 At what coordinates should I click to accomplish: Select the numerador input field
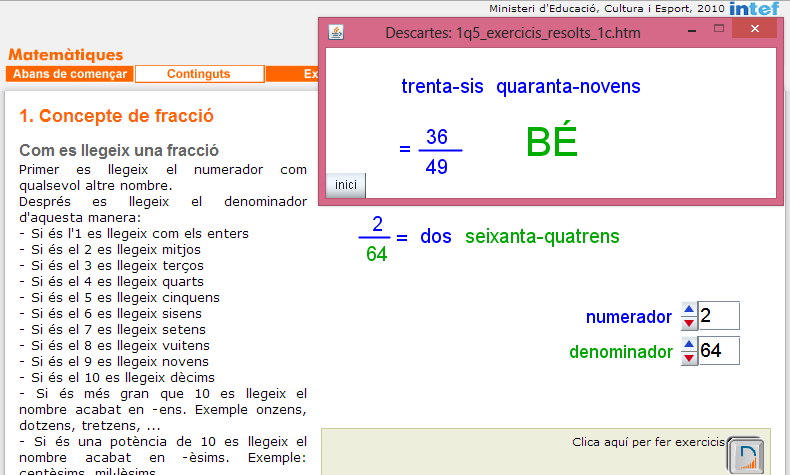[718, 316]
